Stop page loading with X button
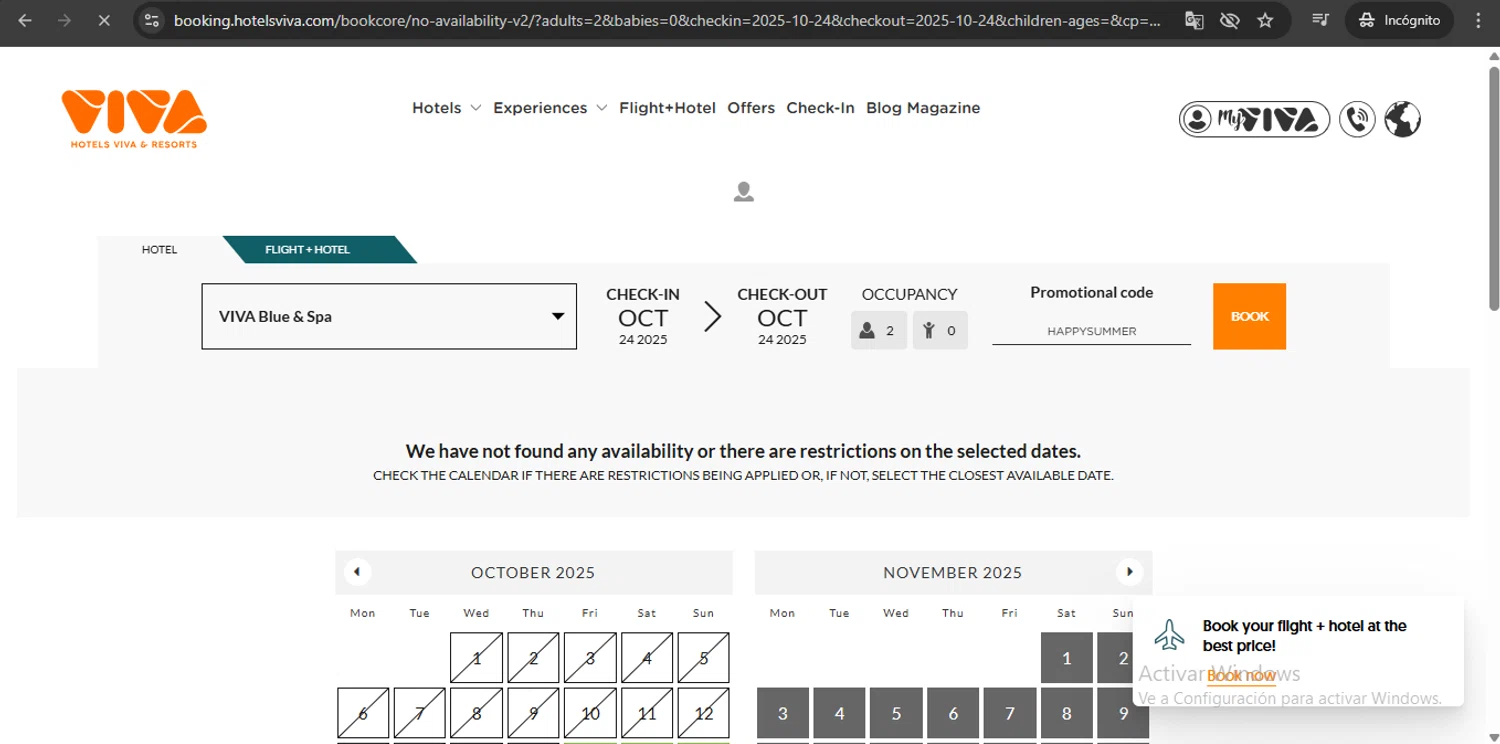This screenshot has width=1500, height=744. tap(103, 20)
